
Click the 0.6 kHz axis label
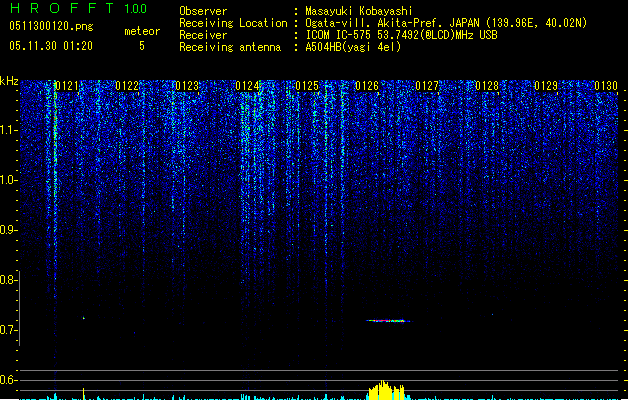tap(9, 380)
